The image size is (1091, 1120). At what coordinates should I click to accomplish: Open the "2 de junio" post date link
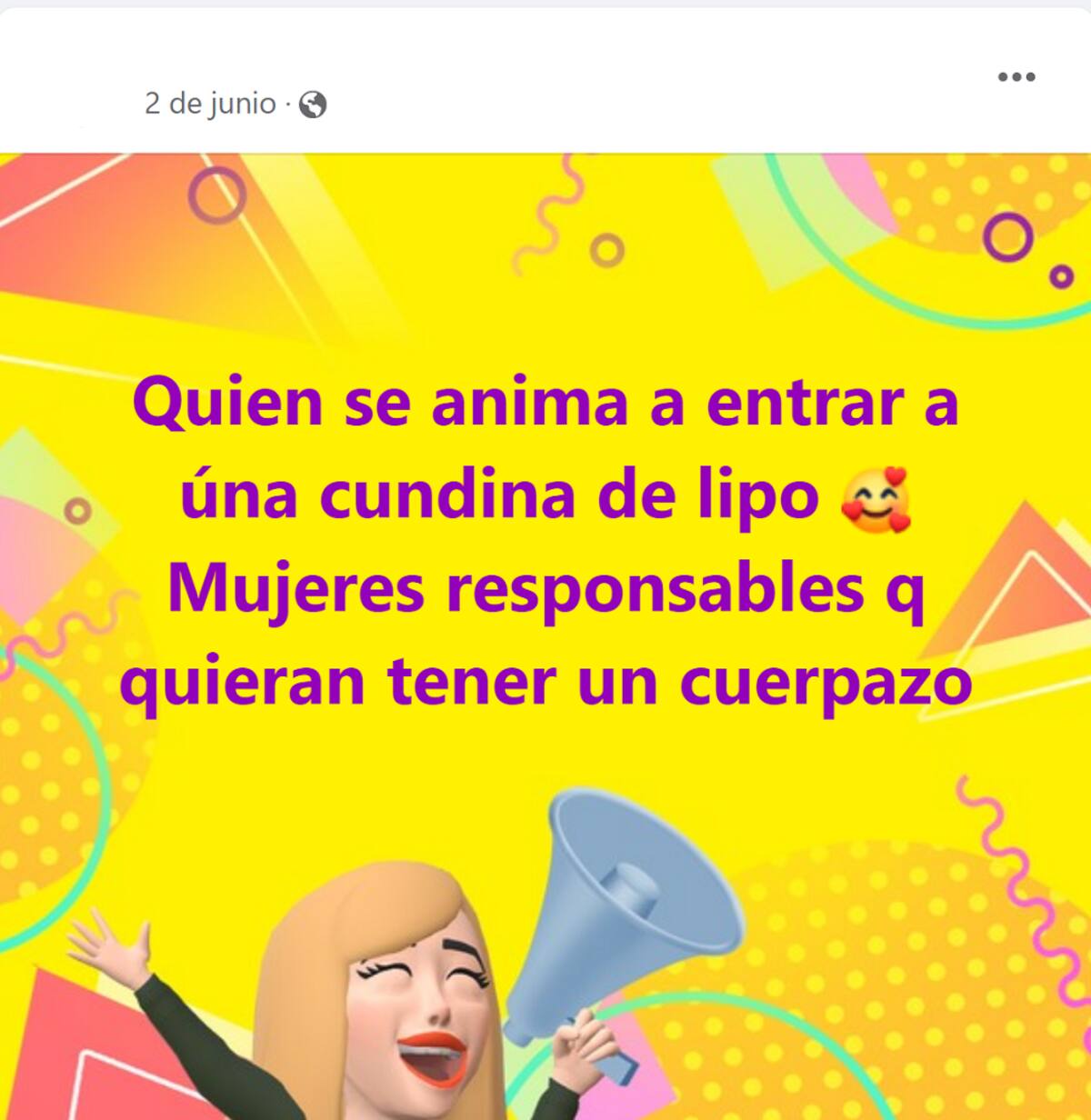pyautogui.click(x=210, y=104)
